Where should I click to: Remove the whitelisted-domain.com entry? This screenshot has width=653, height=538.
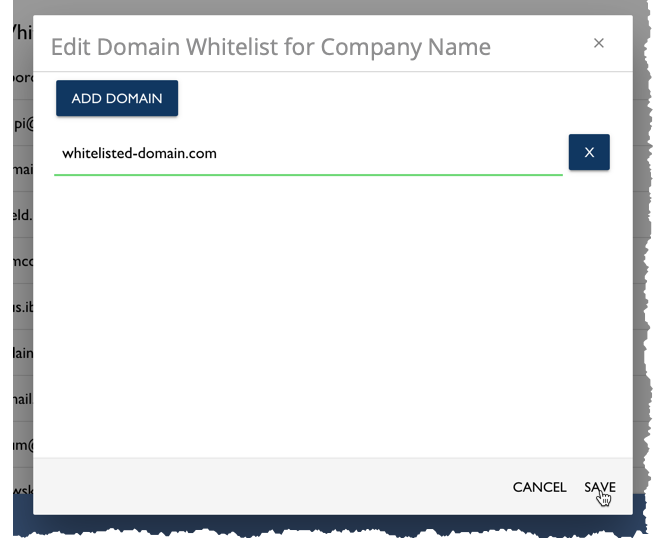click(x=589, y=152)
